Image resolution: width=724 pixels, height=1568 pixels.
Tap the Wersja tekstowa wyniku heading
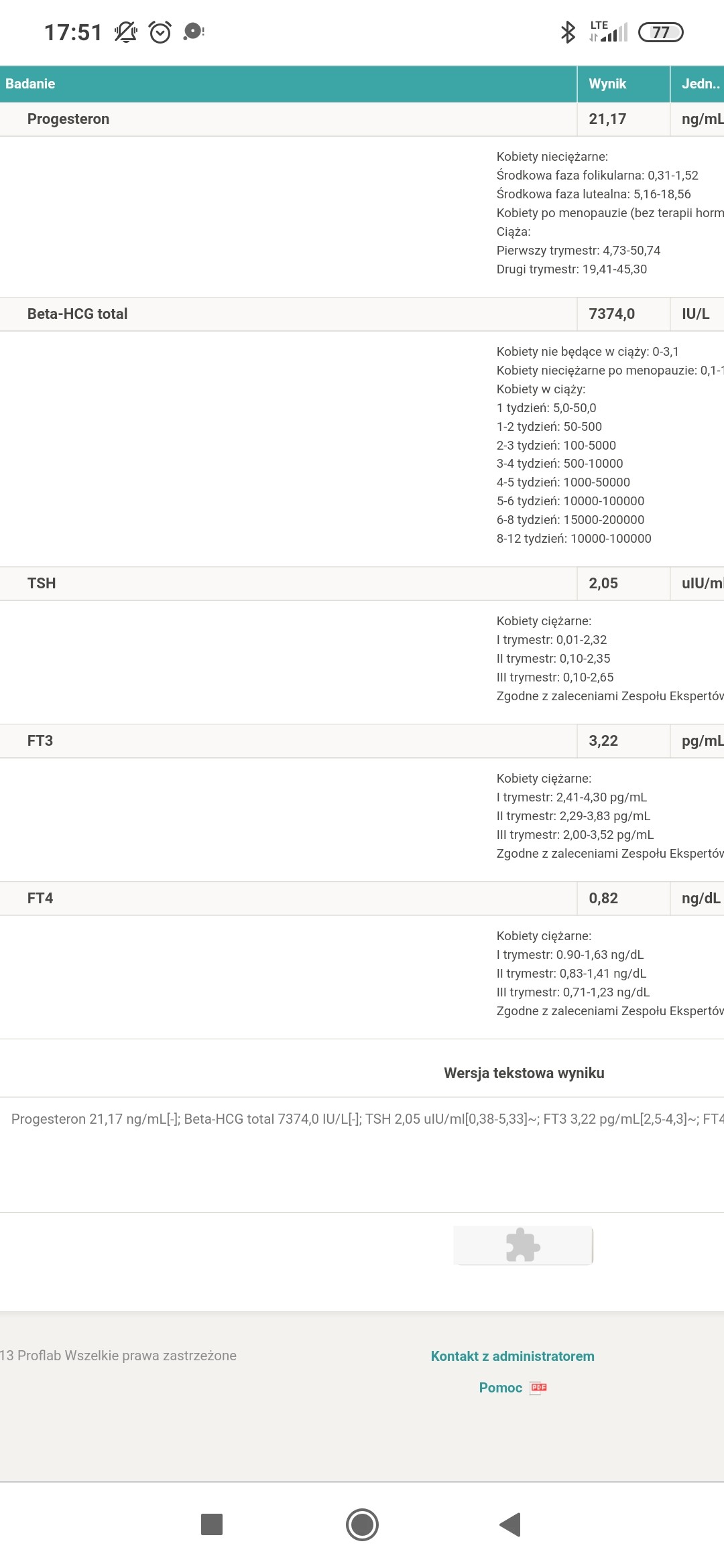[524, 1073]
